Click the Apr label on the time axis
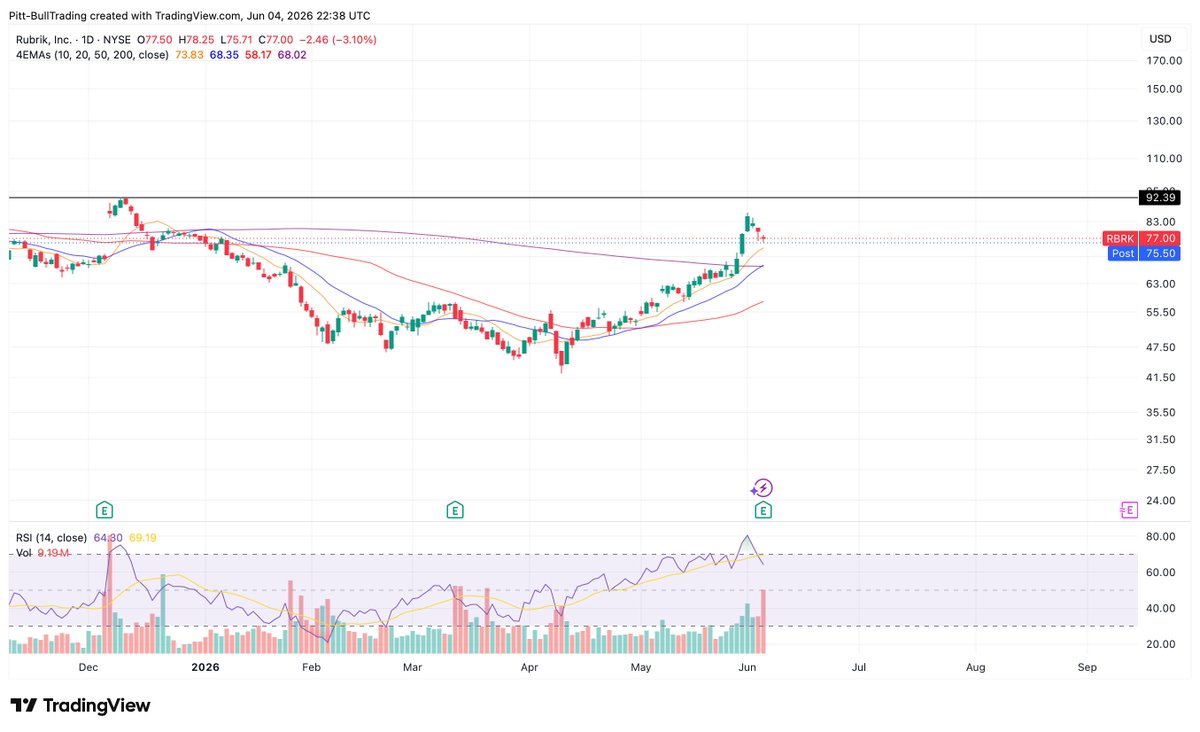 coord(530,666)
